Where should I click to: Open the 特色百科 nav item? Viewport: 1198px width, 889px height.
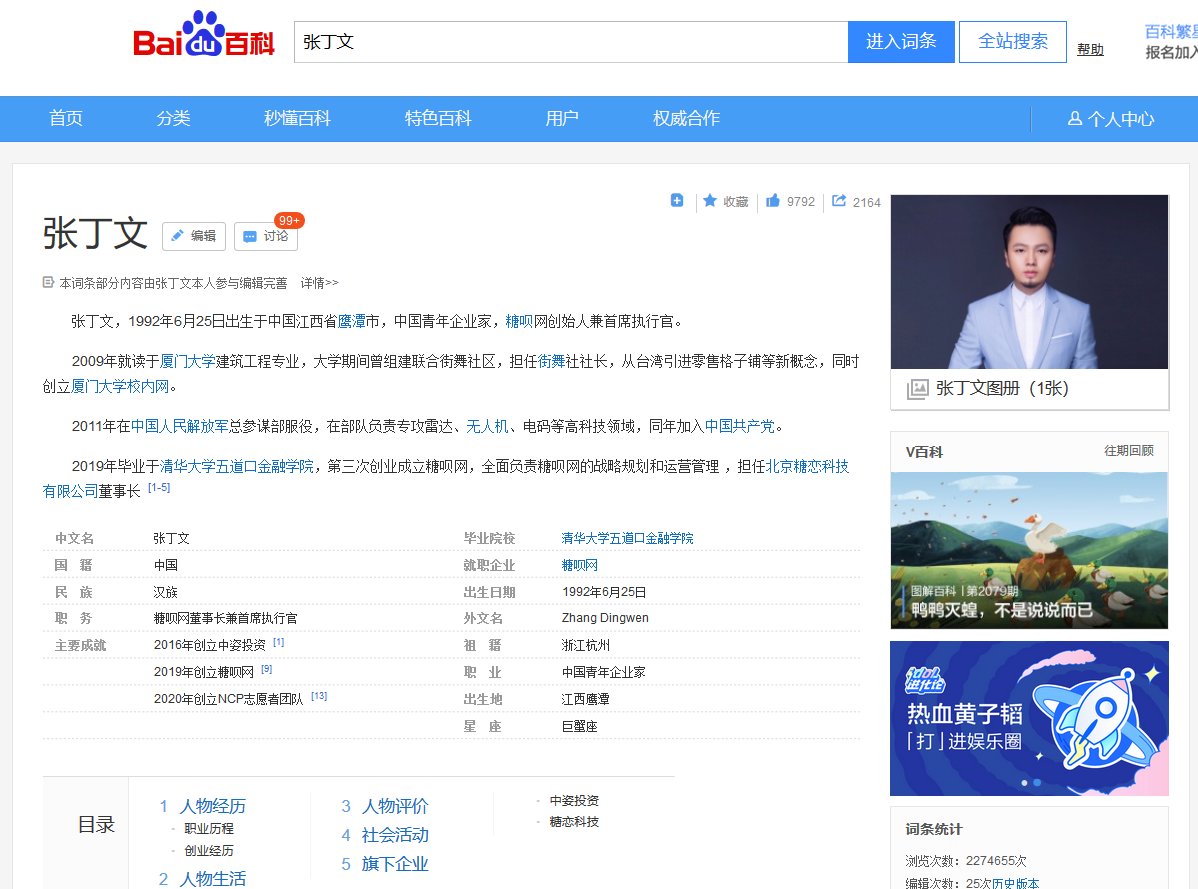438,118
